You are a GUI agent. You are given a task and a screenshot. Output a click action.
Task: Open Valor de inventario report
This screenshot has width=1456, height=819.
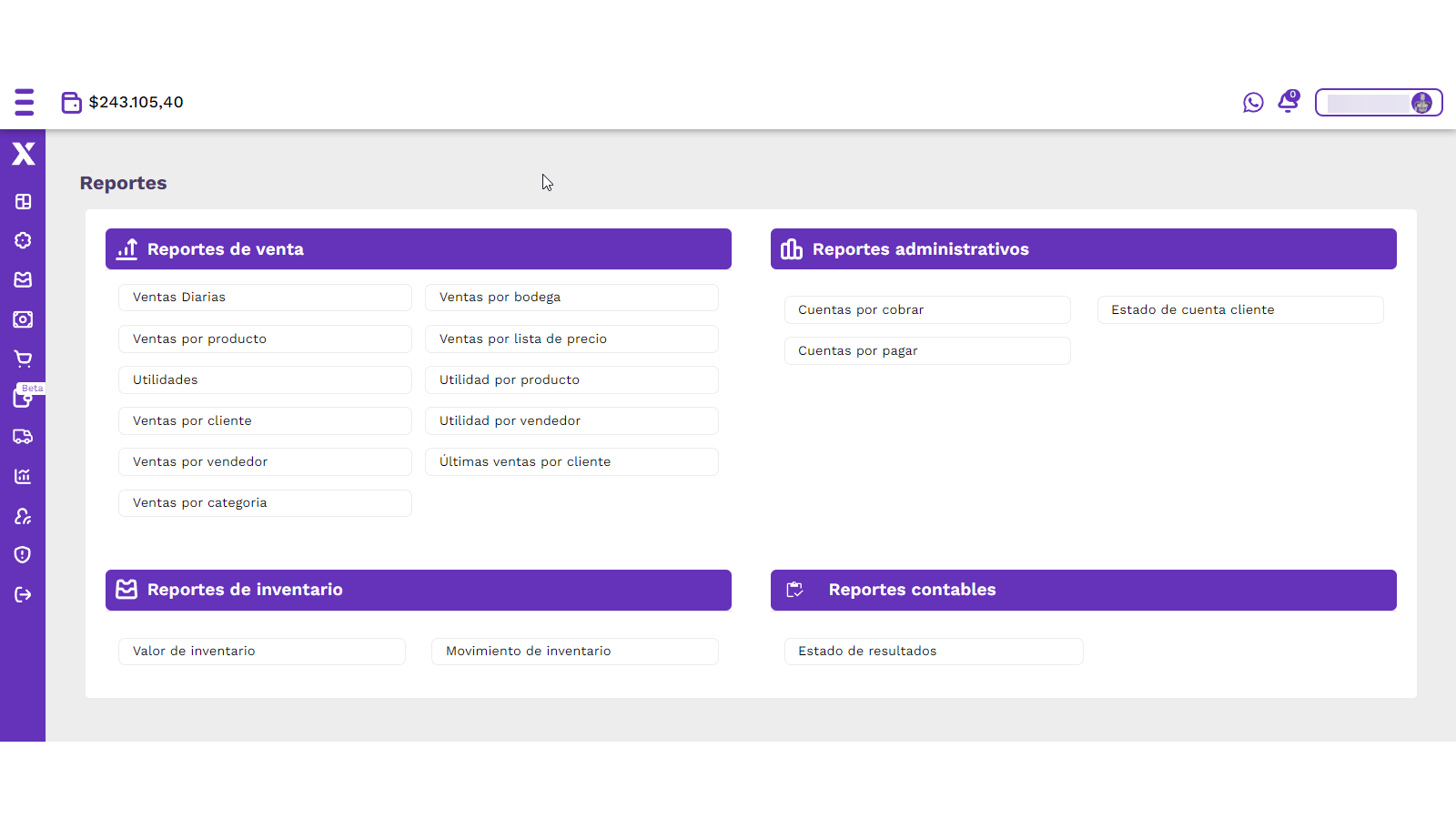point(262,652)
